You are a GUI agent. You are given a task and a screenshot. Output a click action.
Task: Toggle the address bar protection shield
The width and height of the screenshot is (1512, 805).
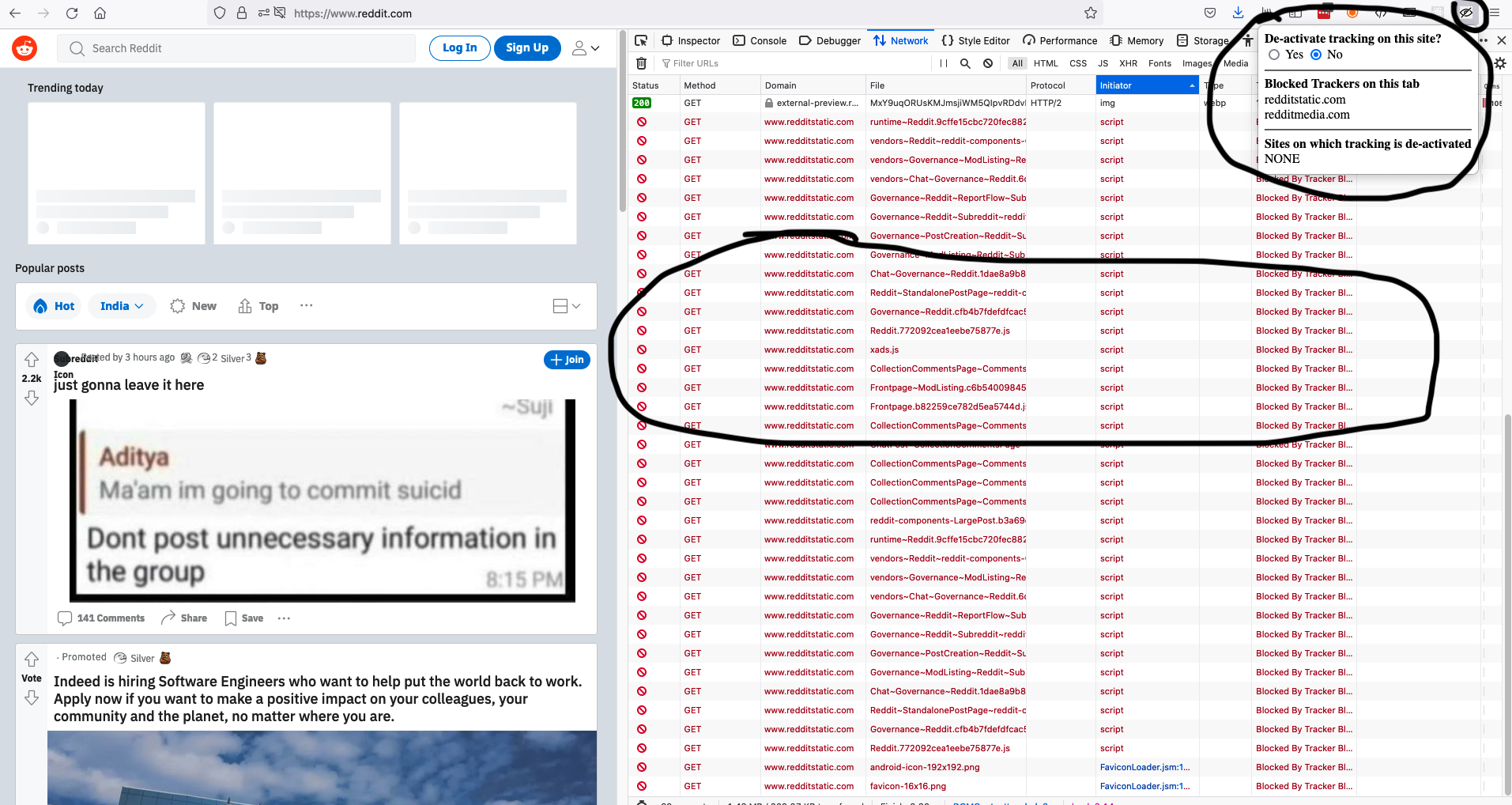221,13
